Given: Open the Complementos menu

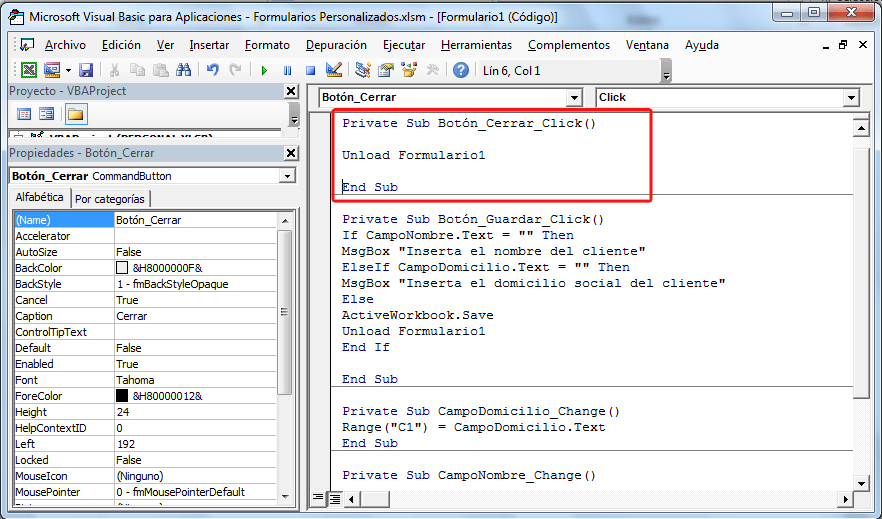Looking at the screenshot, I should click(x=569, y=45).
